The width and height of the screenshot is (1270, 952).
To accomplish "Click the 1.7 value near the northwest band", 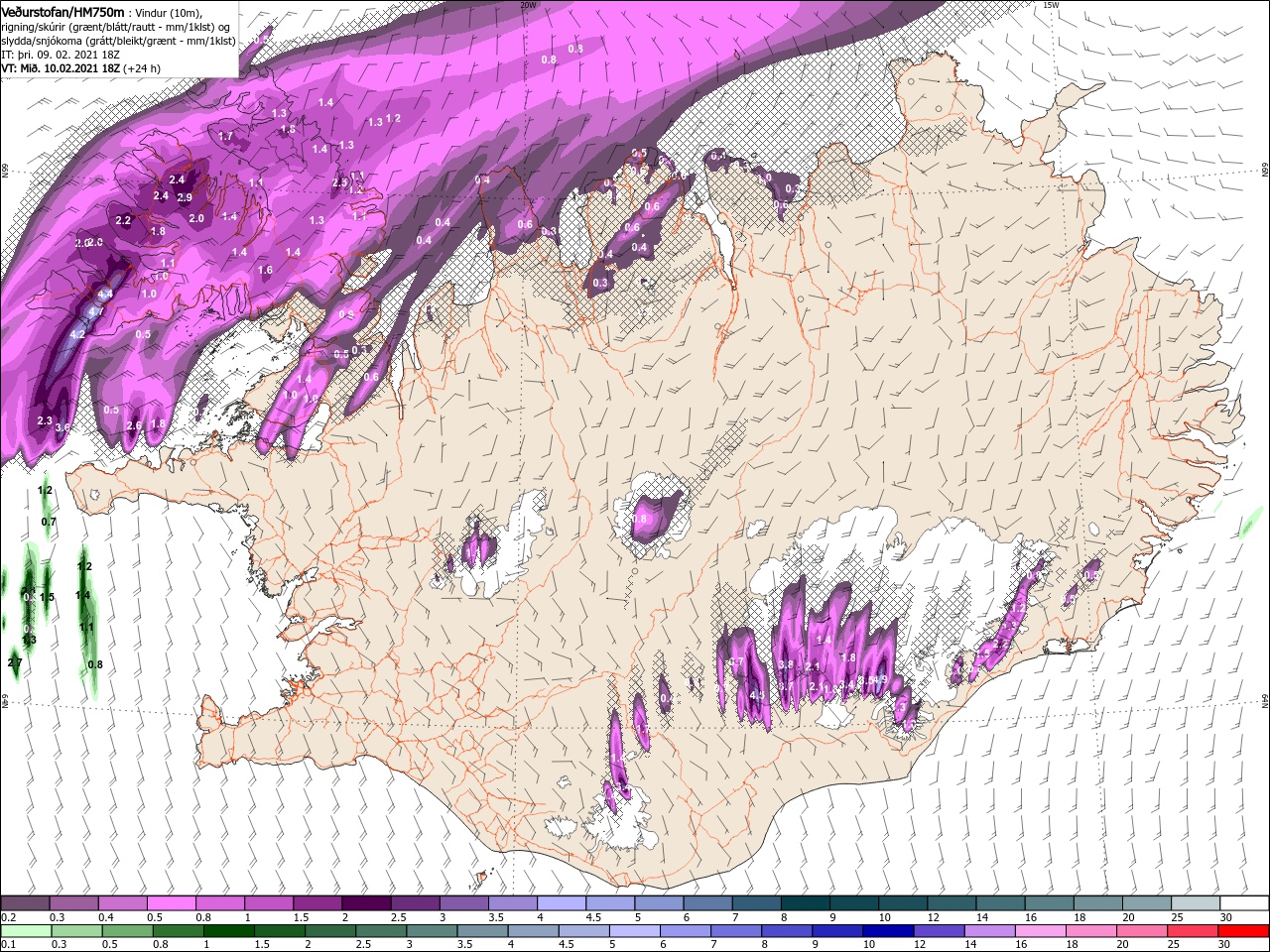I will (x=225, y=136).
